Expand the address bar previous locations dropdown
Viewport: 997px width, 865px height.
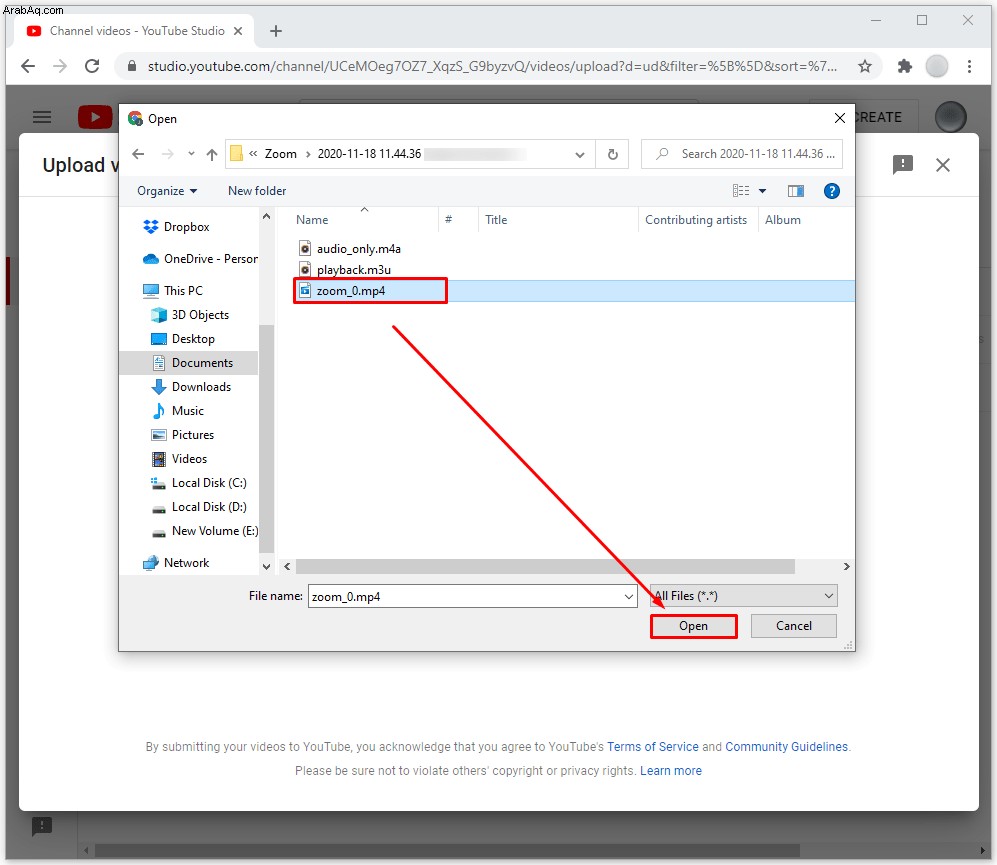click(x=579, y=155)
